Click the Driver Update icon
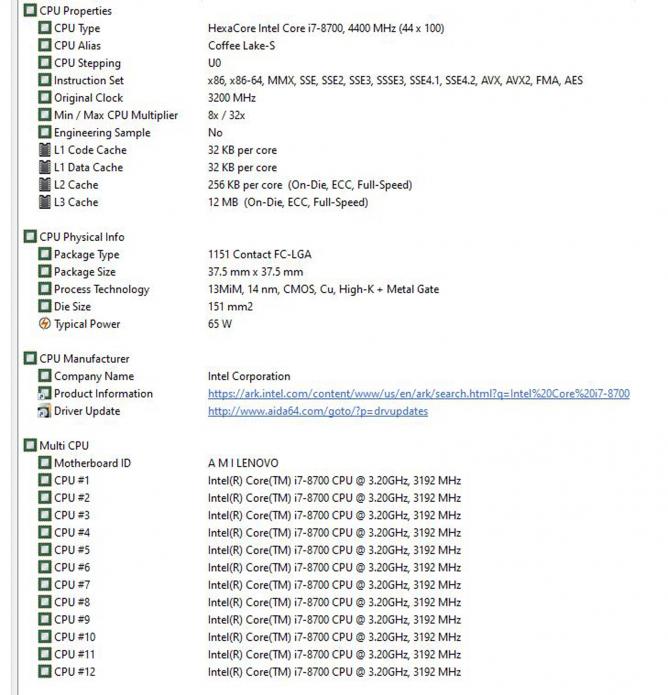668x695 pixels. point(45,411)
